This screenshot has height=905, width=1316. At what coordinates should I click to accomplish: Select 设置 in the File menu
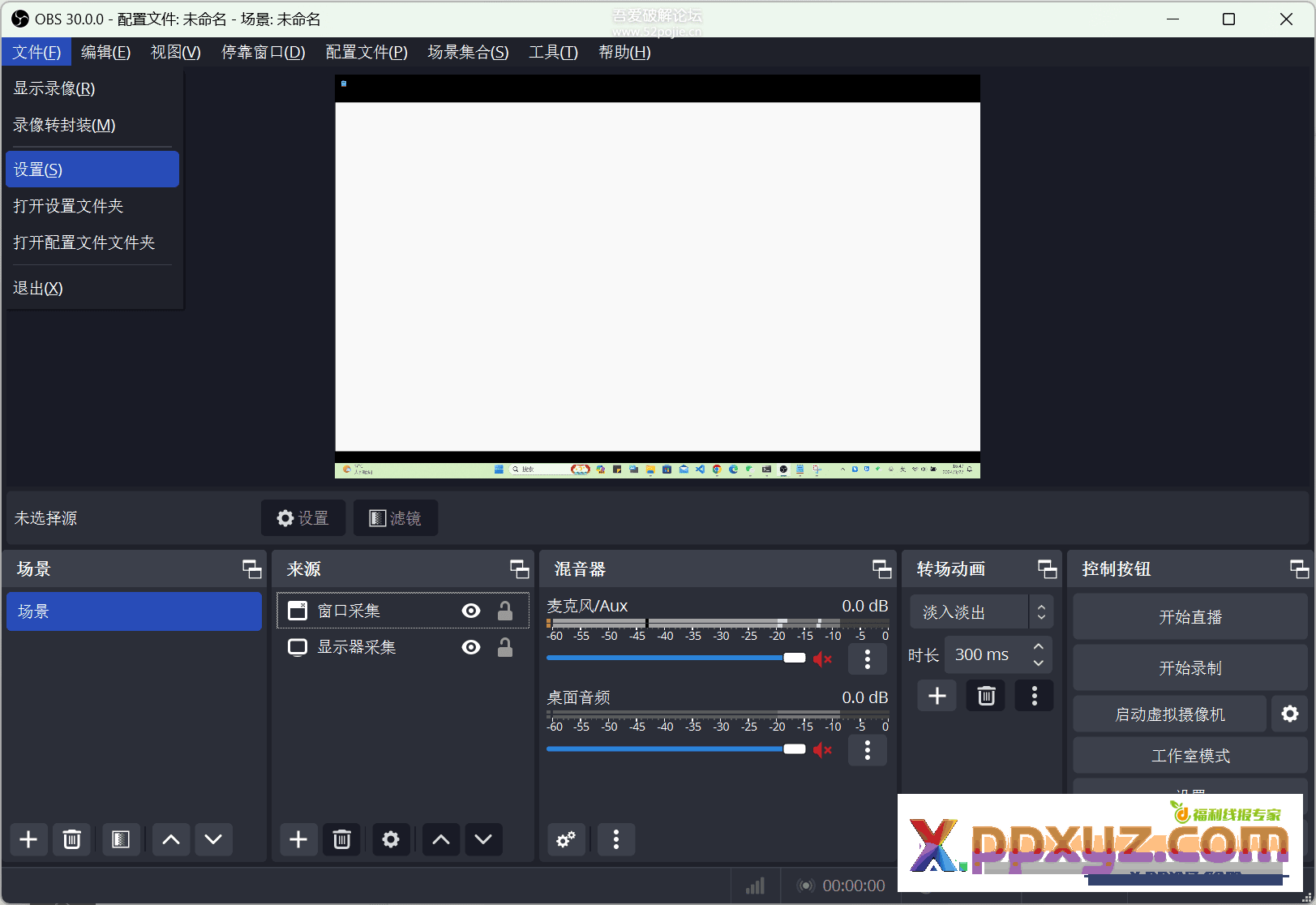point(92,169)
